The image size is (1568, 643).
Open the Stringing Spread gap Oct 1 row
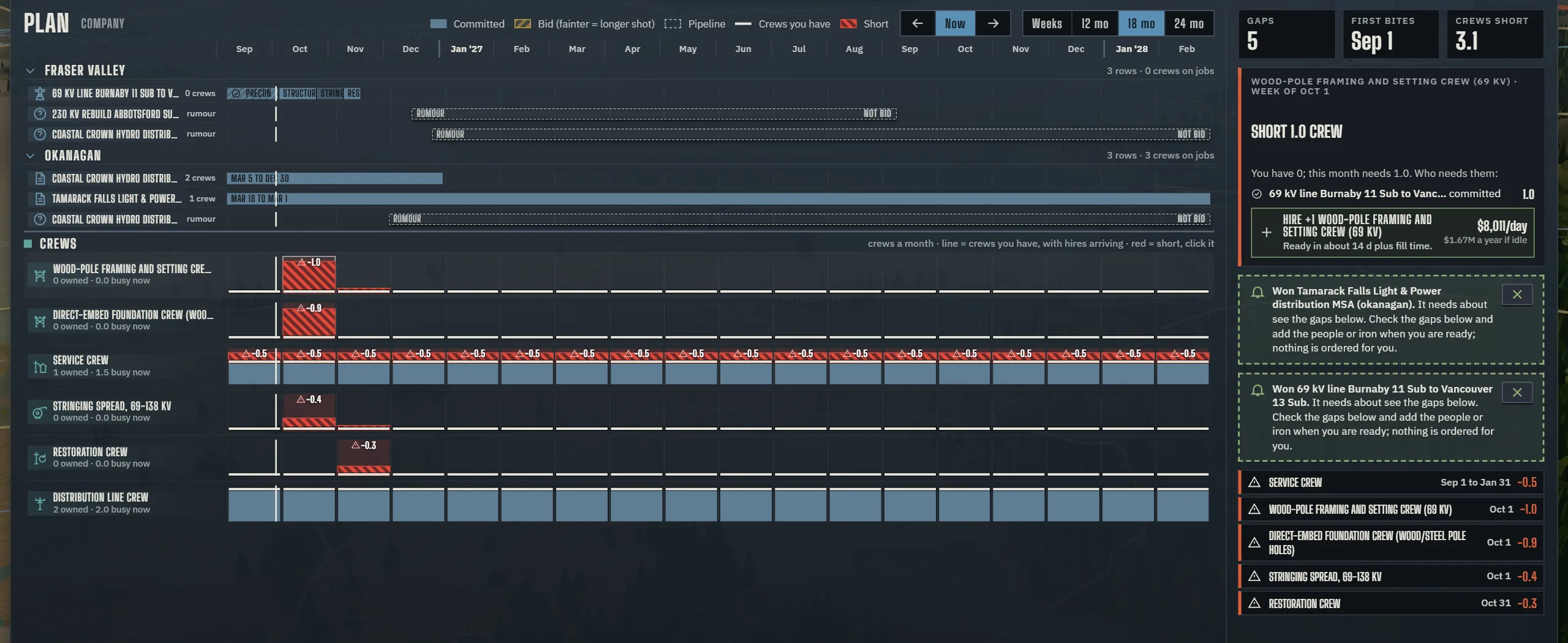point(1391,576)
